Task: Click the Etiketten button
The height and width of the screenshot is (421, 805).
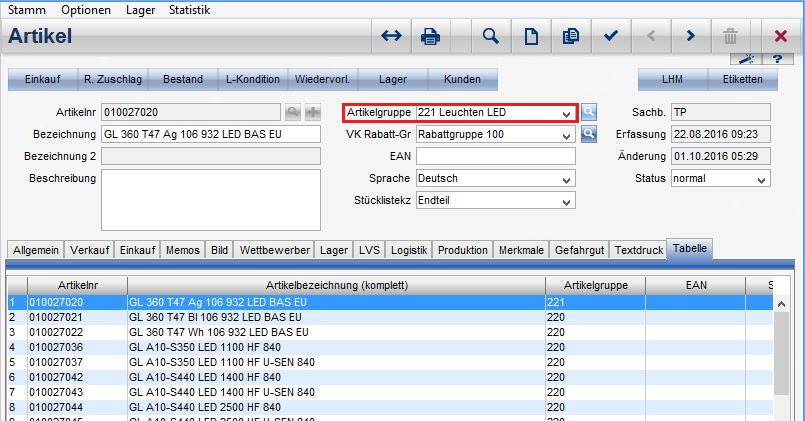Action: pyautogui.click(x=742, y=79)
